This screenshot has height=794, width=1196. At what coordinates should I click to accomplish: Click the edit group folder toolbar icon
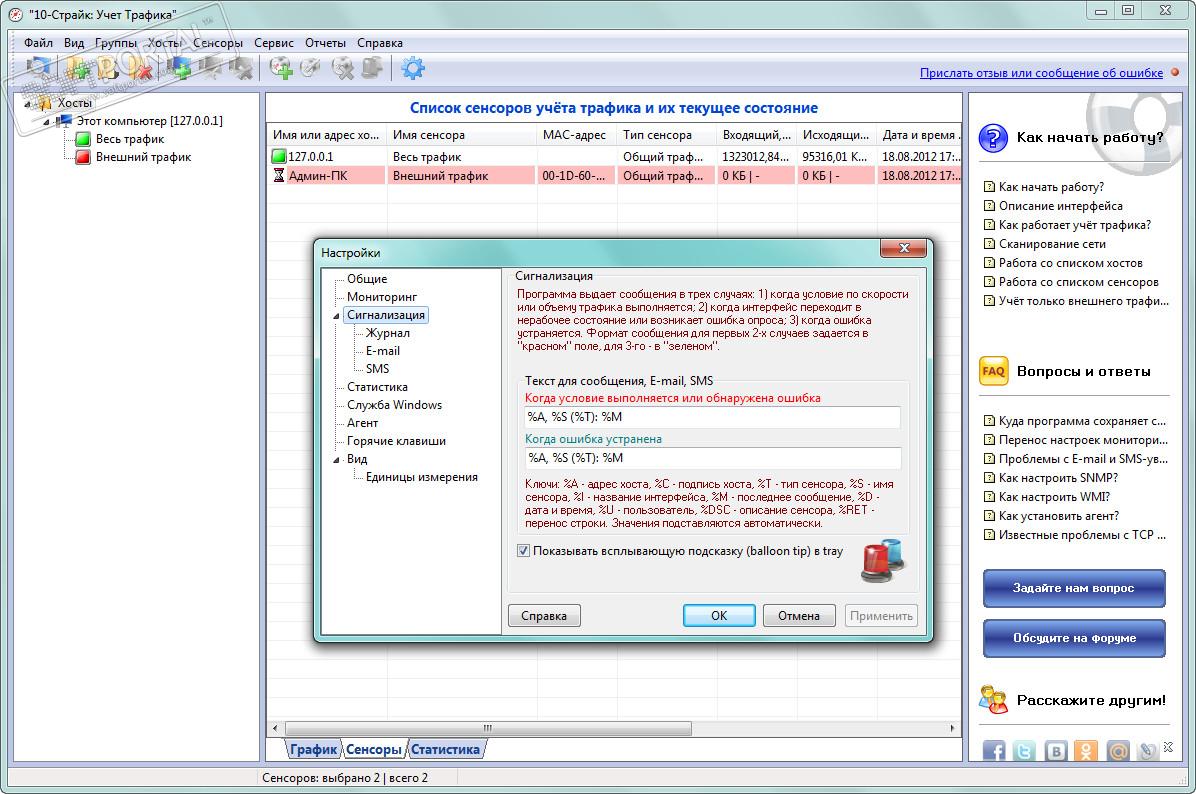(x=108, y=69)
